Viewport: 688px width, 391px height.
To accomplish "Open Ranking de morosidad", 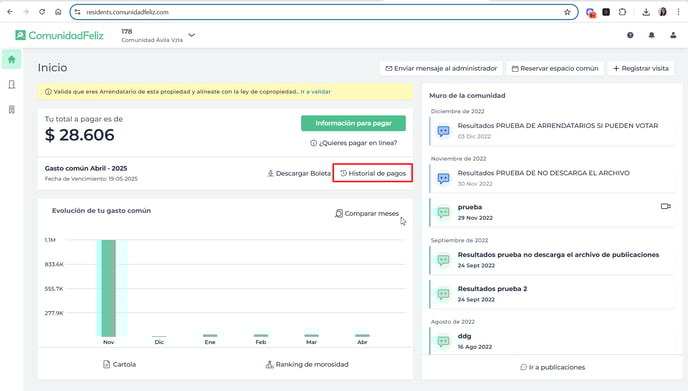I will (307, 364).
